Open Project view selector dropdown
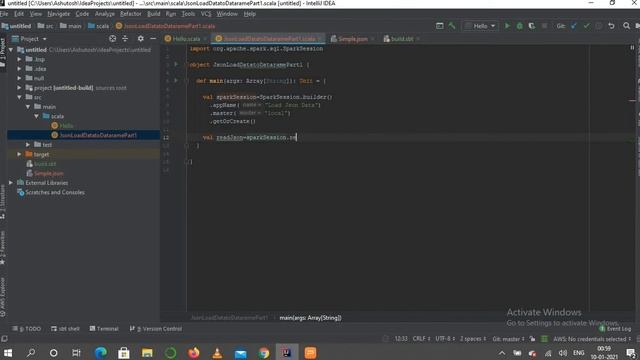Viewport: 640px width, 360px height. pyautogui.click(x=29, y=39)
